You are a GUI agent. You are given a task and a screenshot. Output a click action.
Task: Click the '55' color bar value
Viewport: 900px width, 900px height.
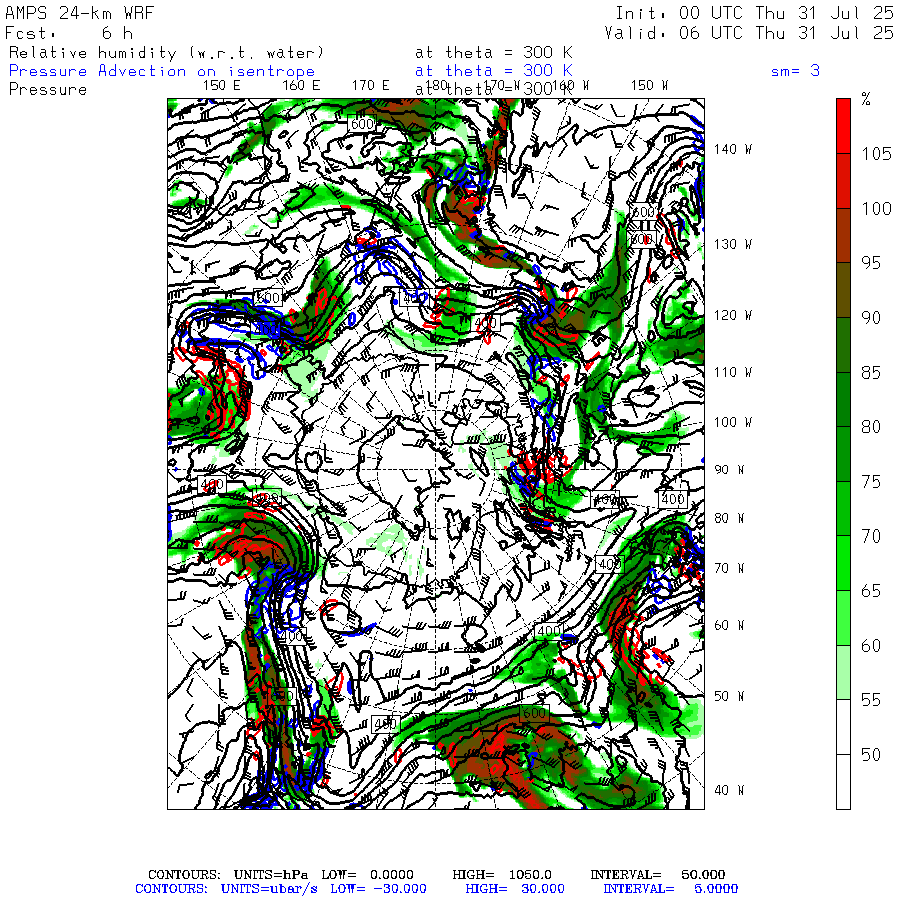[871, 700]
